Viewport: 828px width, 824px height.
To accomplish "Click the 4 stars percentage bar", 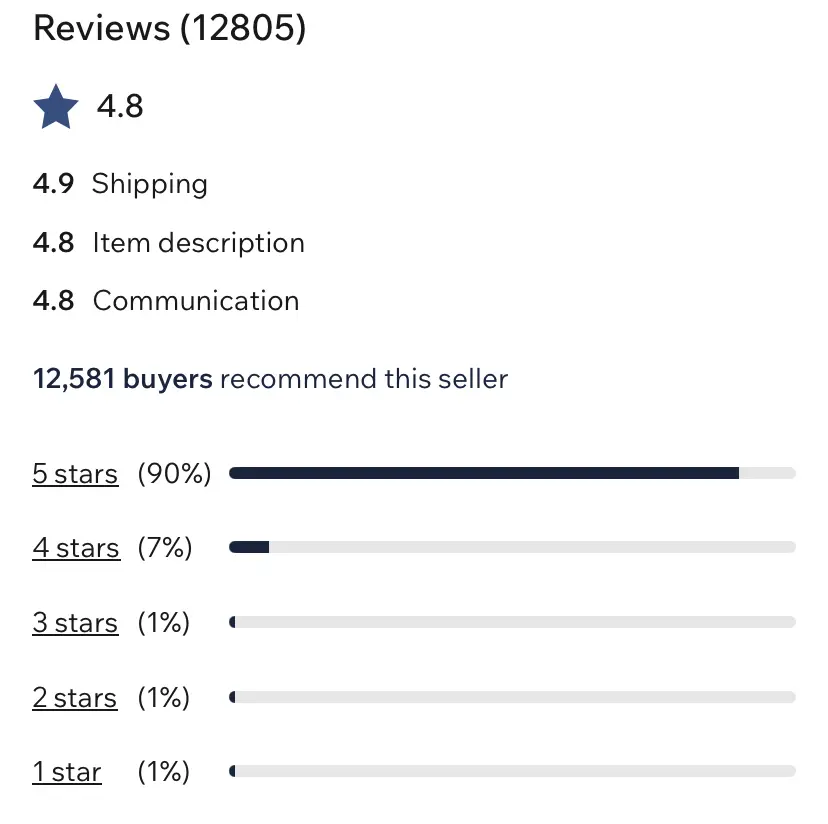I will 512,547.
